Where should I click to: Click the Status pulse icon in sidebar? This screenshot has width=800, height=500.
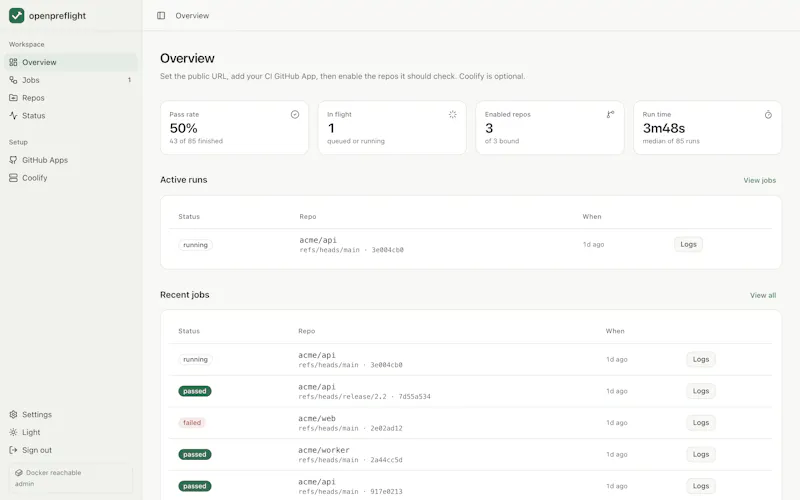[x=13, y=116]
